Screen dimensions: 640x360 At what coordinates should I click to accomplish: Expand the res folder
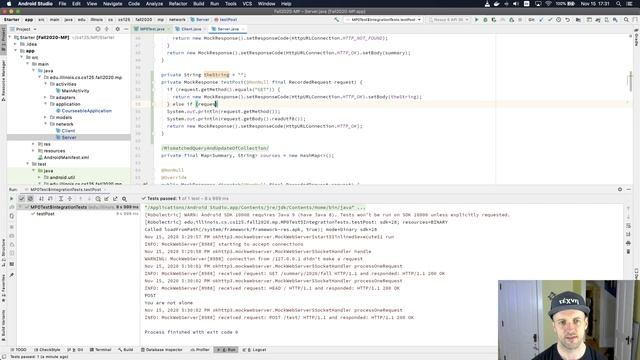34,144
